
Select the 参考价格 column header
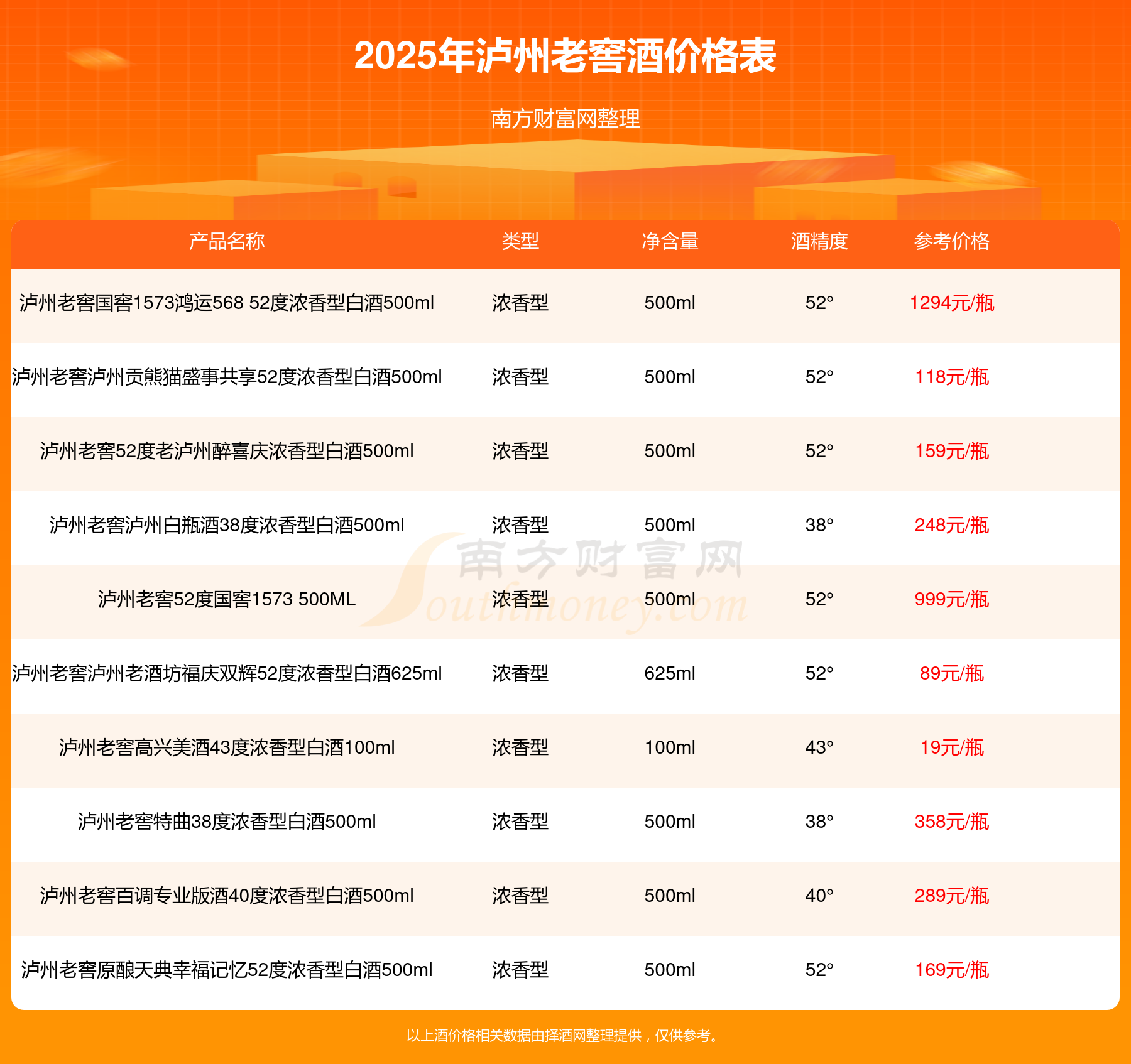952,241
